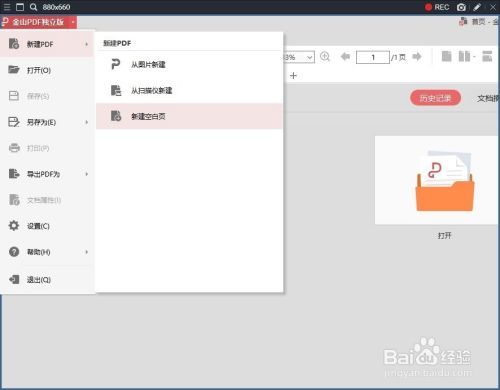Select the two-page view icon
500x390 pixels.
point(464,56)
